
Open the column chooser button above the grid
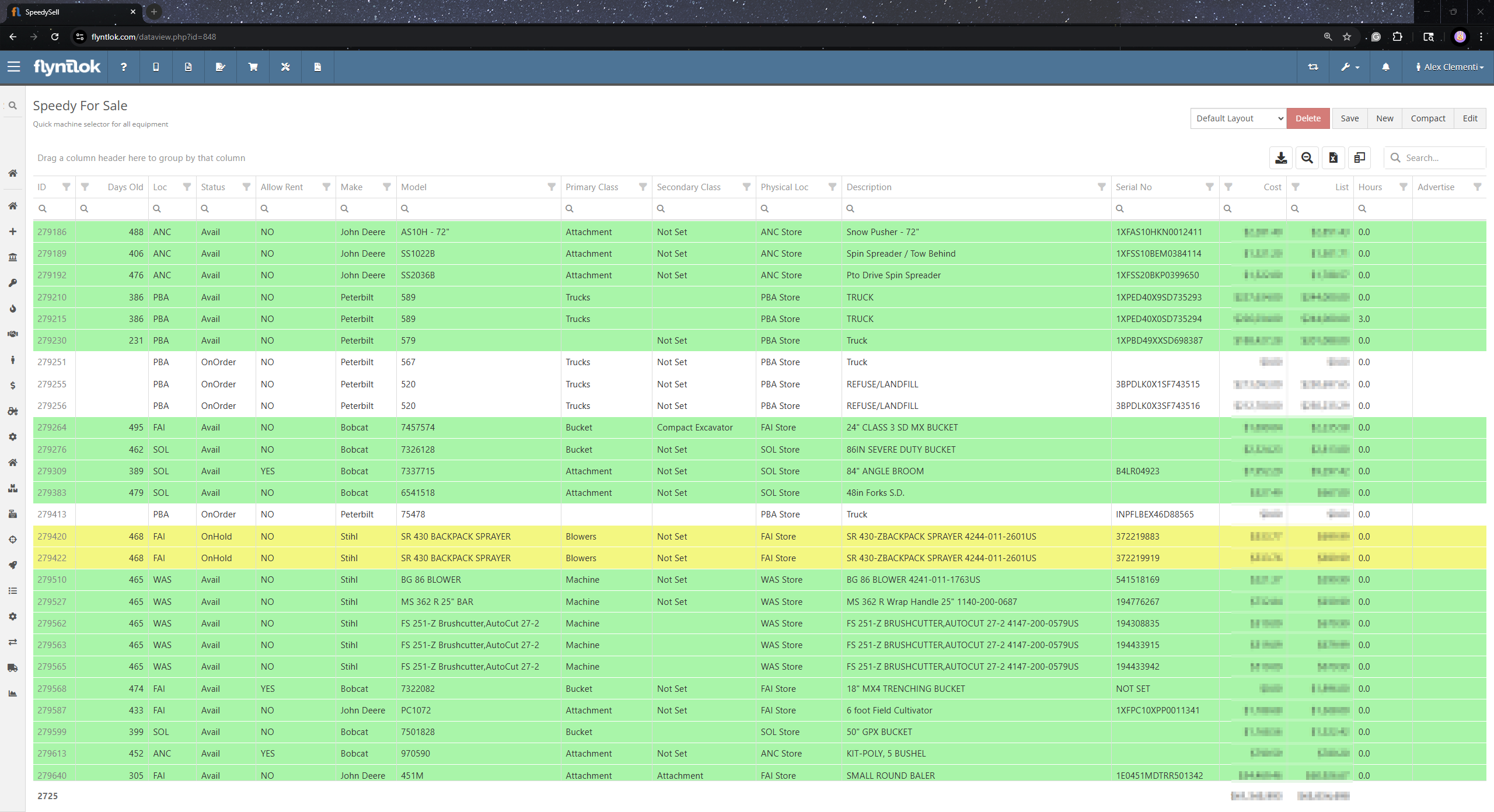click(1360, 157)
